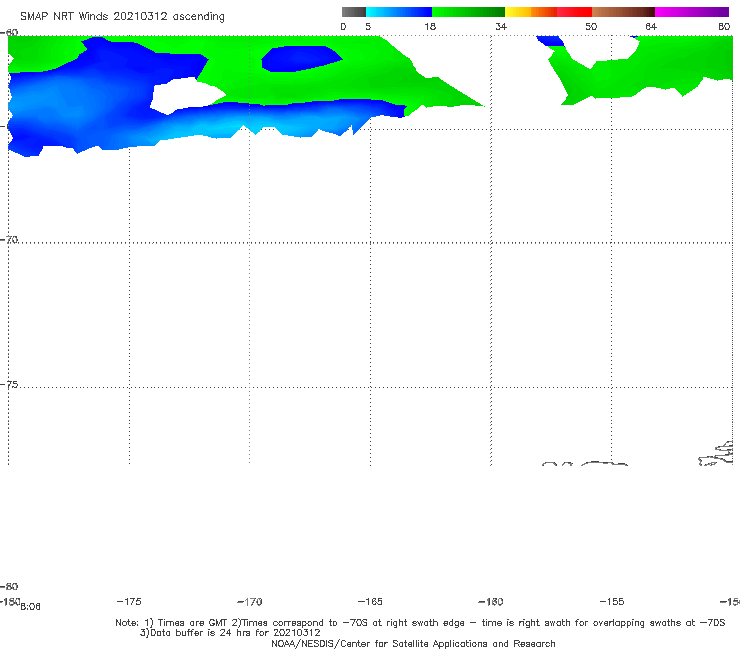Click the yellow-orange segment of the color bar
The width and height of the screenshot is (740, 650).
(x=530, y=12)
